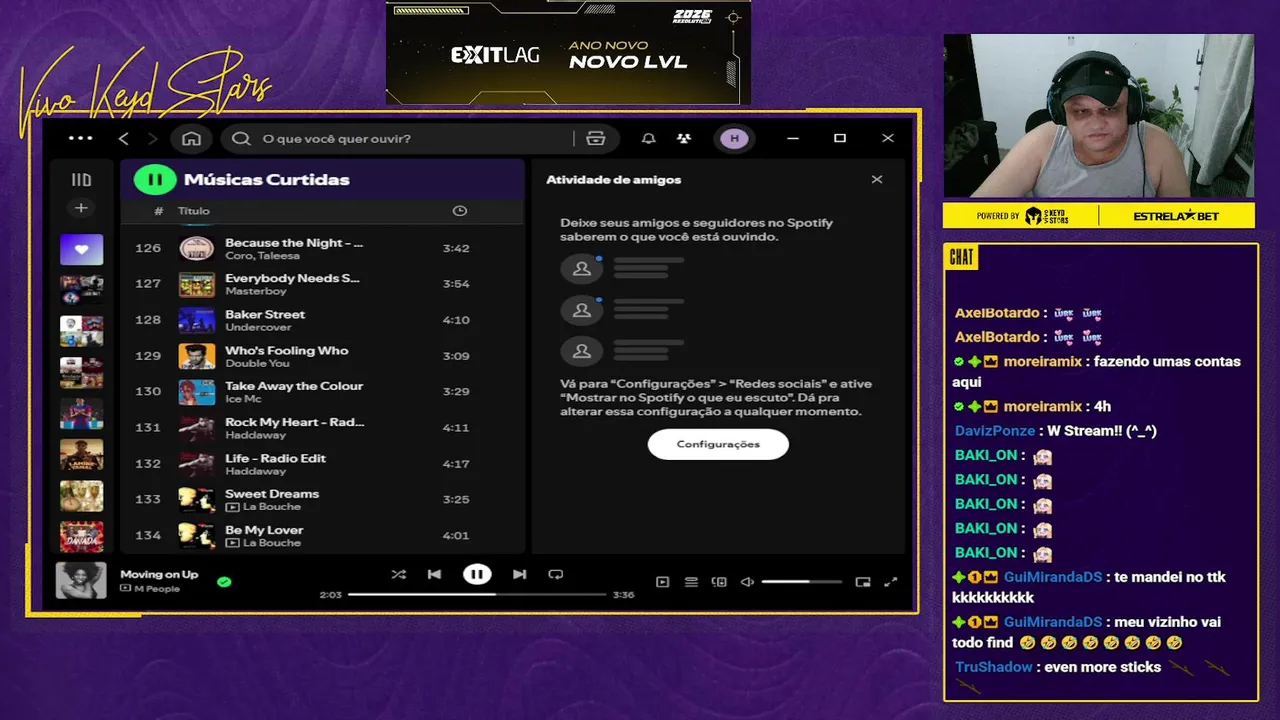Pause playback with the white pause button
1280x720 pixels.
[477, 574]
